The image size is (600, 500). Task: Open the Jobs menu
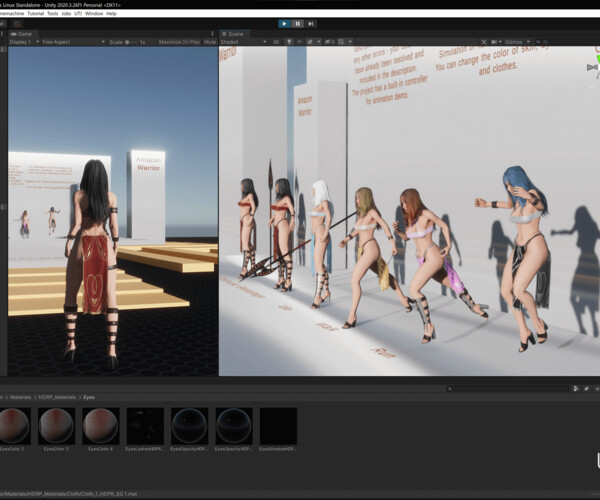click(66, 13)
